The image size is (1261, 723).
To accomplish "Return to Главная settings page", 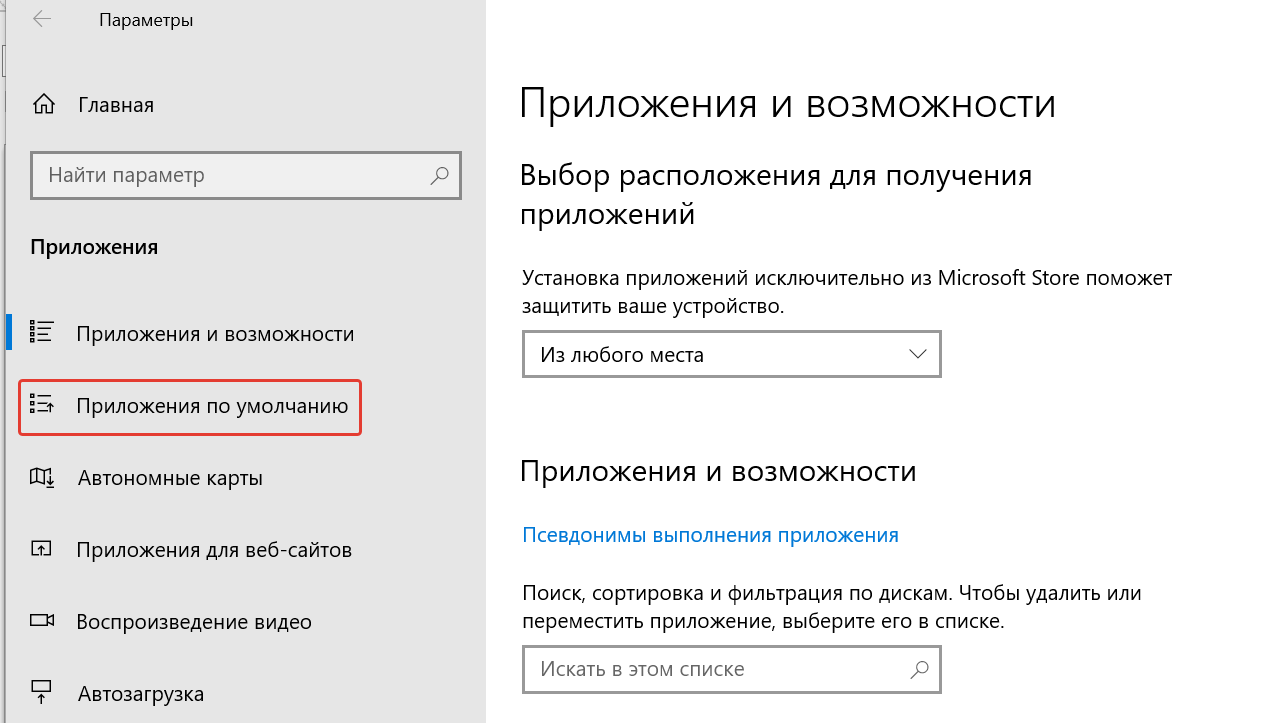I will tap(115, 105).
